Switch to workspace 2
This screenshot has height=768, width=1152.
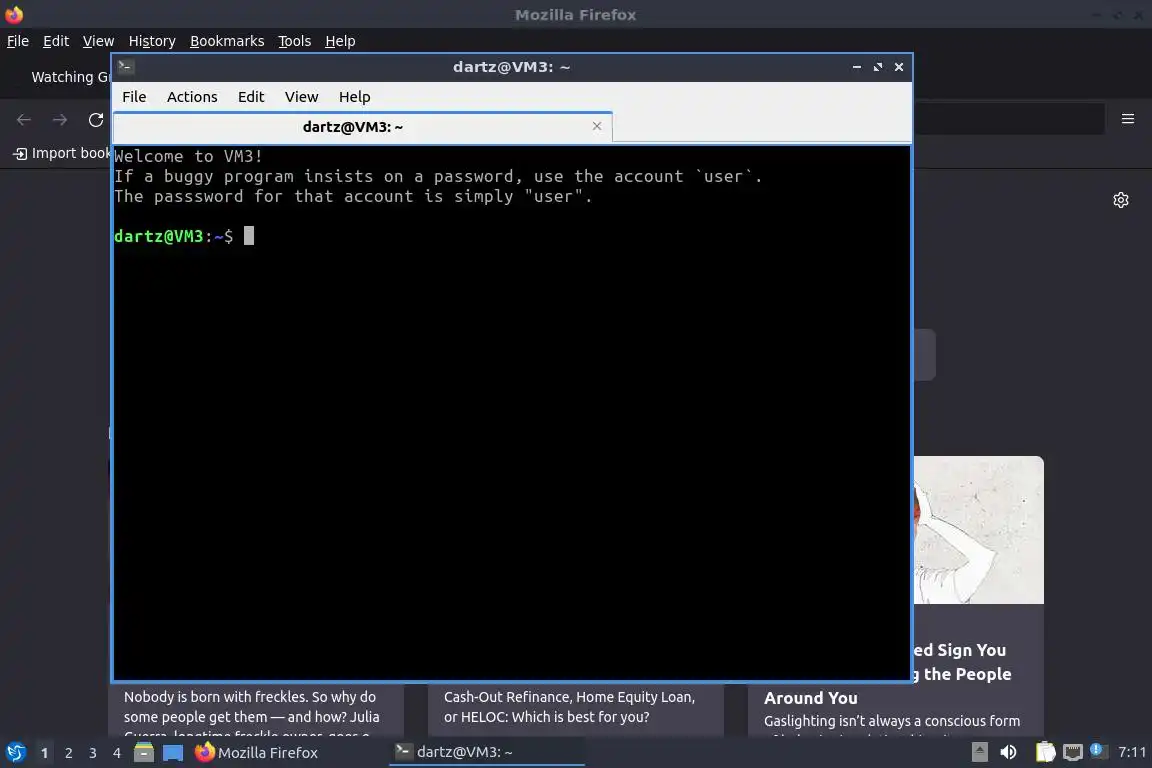pyautogui.click(x=68, y=753)
